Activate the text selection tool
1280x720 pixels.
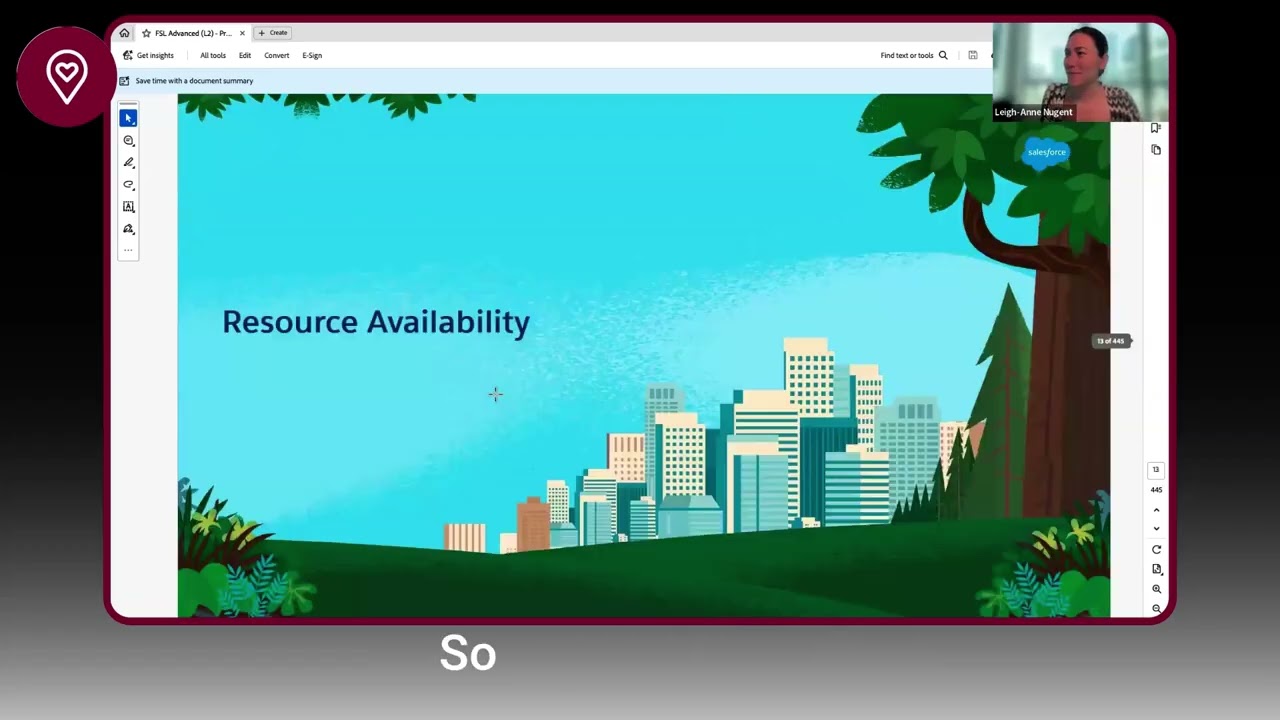[128, 206]
